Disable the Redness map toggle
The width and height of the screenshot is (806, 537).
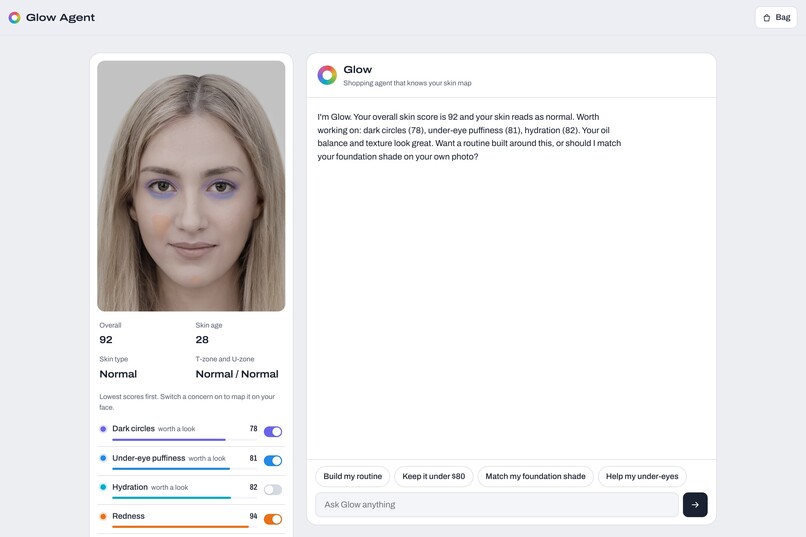tap(273, 519)
